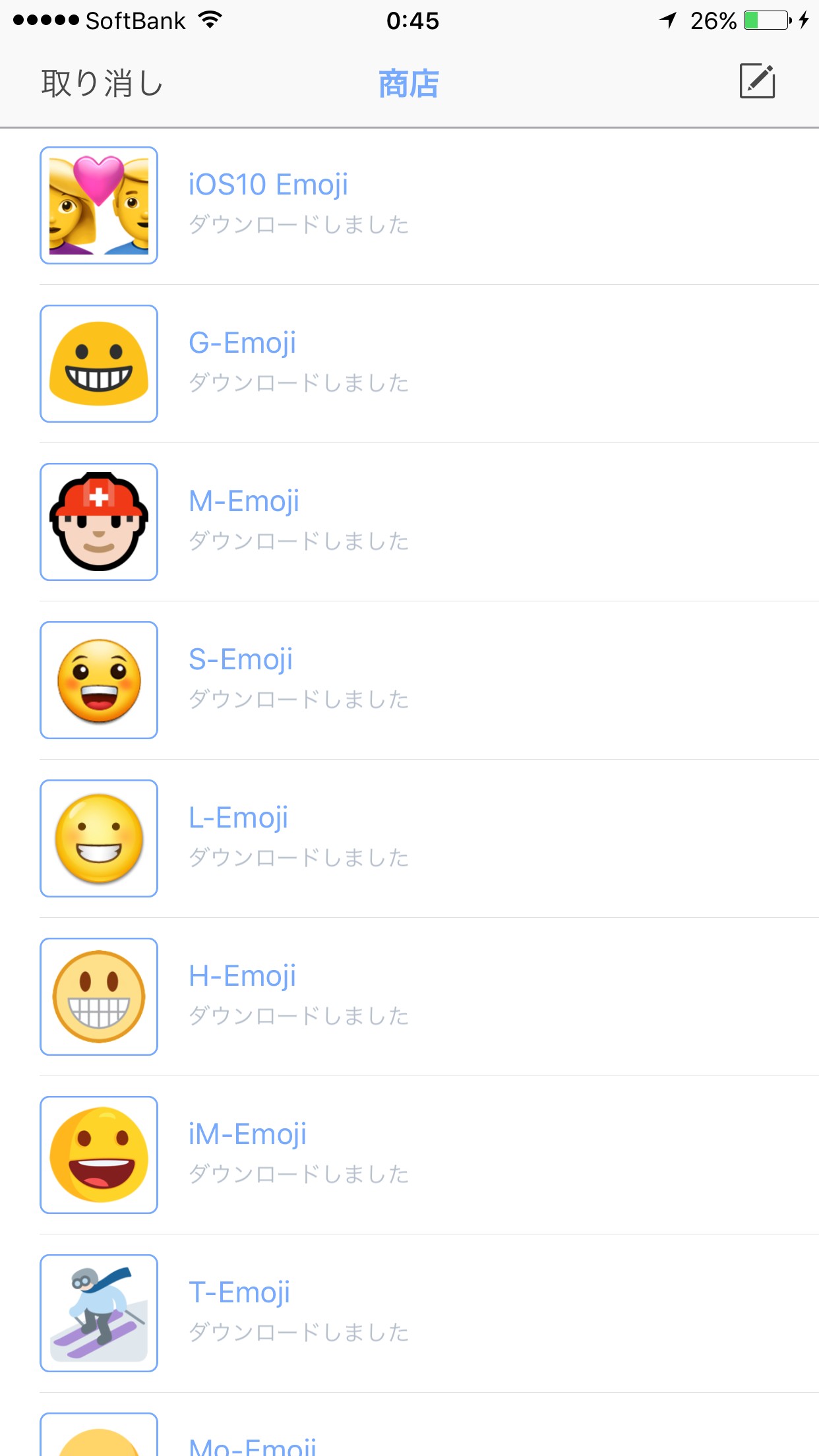This screenshot has width=819, height=1456.
Task: Choose the iM-Emoji pack title
Action: click(x=247, y=1134)
